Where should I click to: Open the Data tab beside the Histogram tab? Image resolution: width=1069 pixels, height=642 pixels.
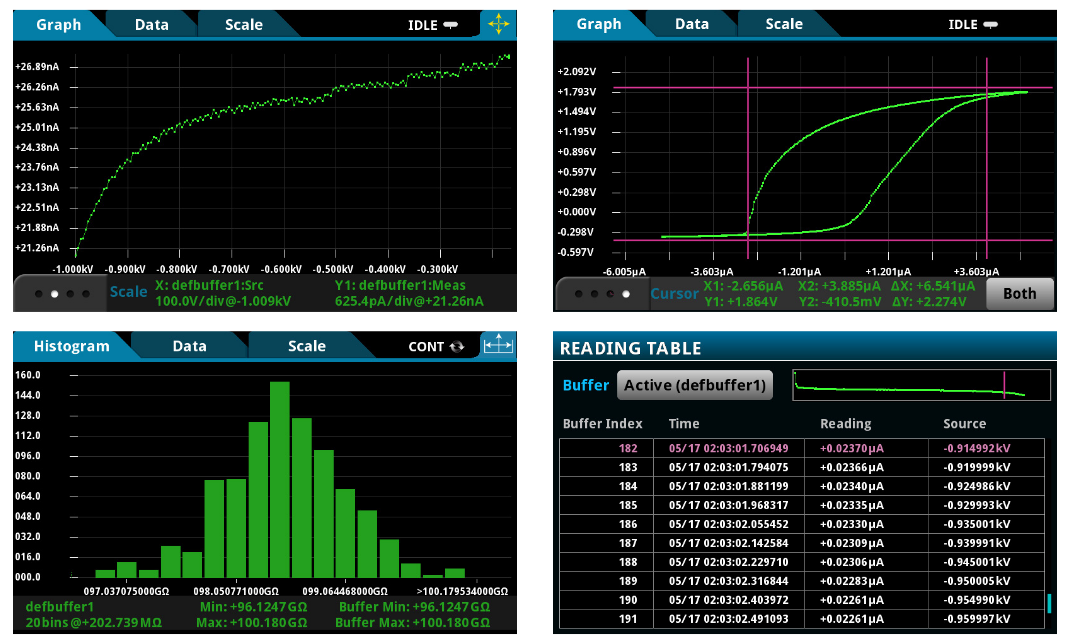click(189, 346)
